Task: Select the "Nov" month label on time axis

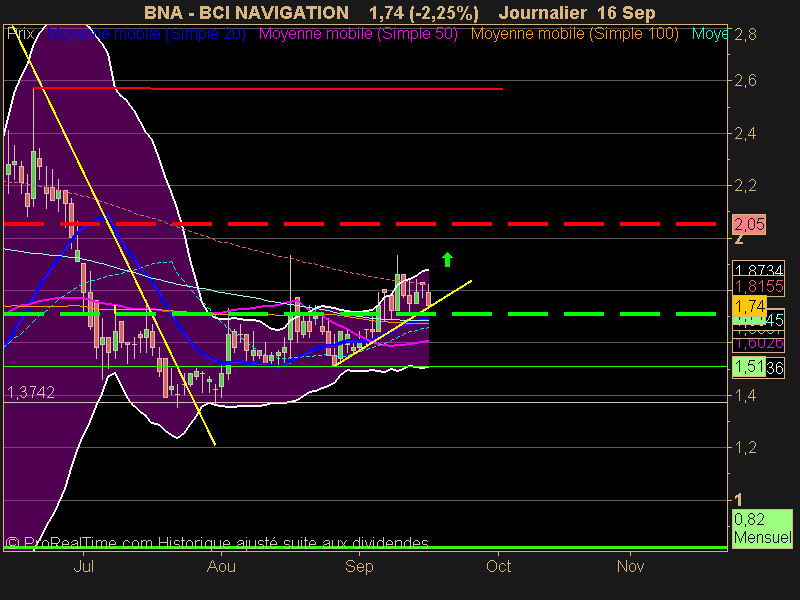Action: click(x=631, y=566)
